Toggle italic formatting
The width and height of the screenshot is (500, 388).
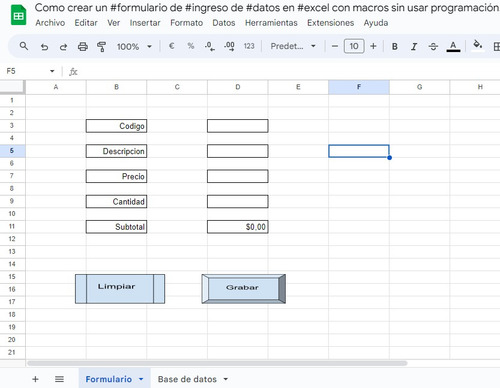(414, 47)
